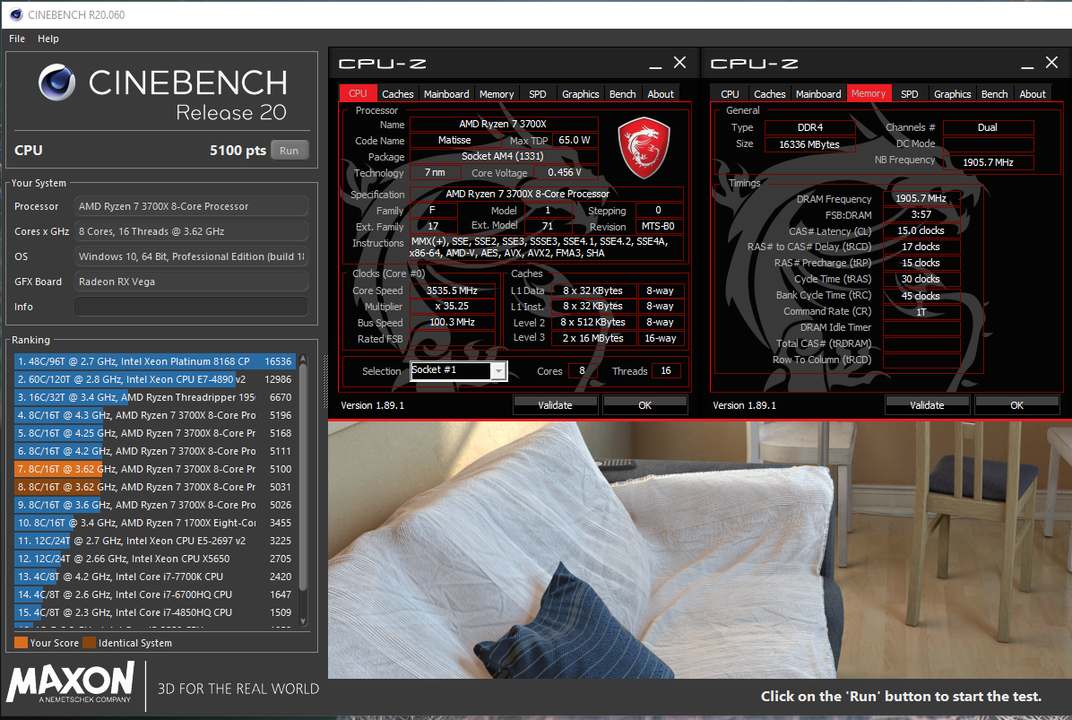Select the ranking list scrollbar thumb
This screenshot has width=1072, height=720.
[x=303, y=477]
